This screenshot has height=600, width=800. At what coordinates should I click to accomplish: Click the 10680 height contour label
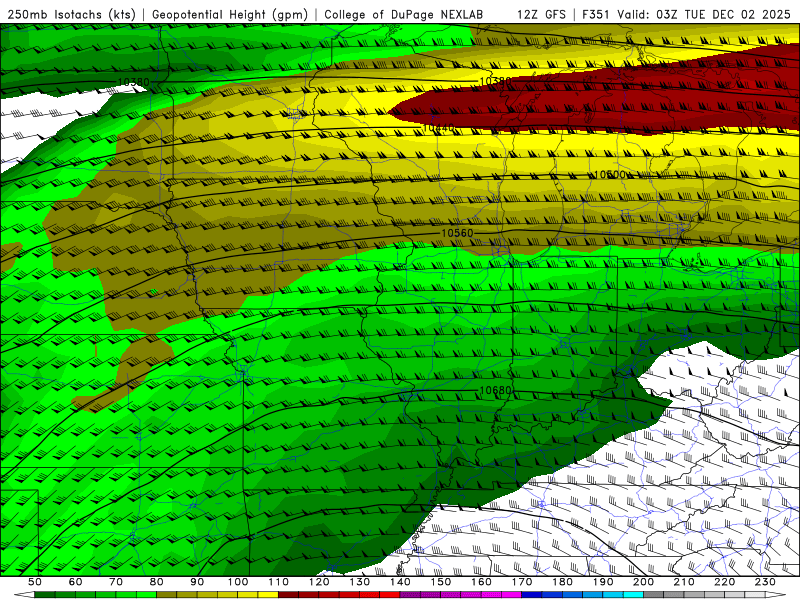click(495, 390)
